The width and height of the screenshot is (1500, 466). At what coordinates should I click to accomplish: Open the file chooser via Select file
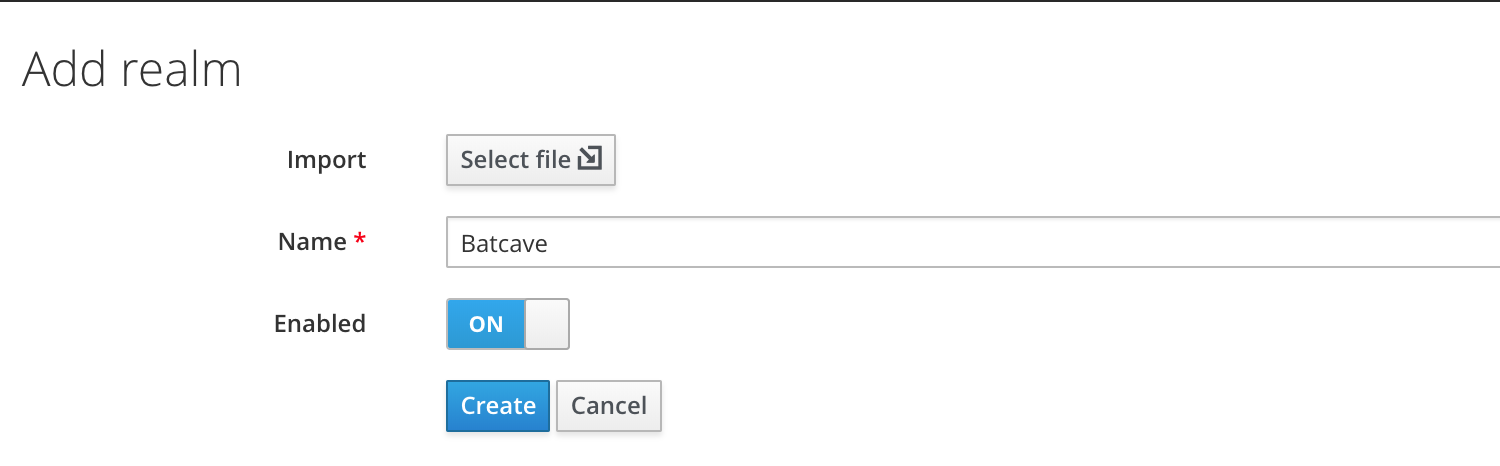coord(530,160)
